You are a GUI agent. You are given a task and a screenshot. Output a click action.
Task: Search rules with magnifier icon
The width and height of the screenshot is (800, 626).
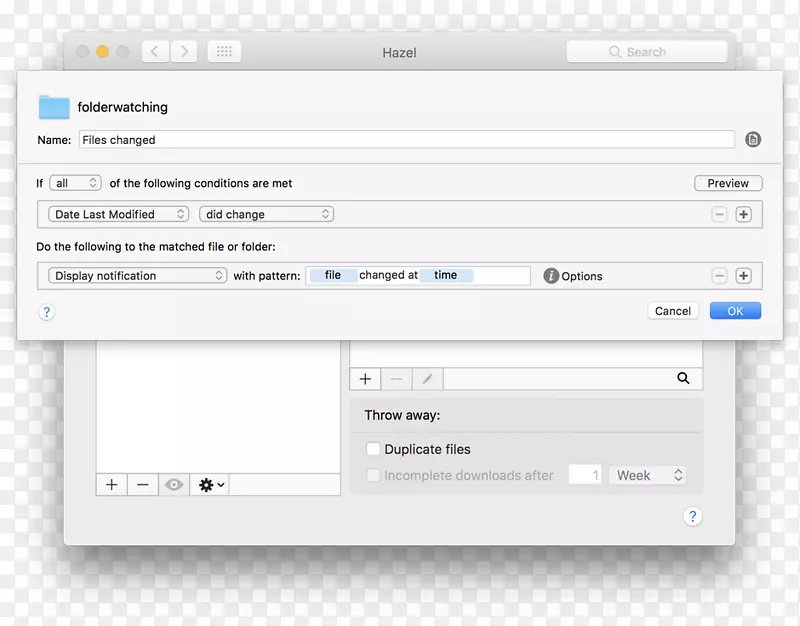[x=683, y=378]
